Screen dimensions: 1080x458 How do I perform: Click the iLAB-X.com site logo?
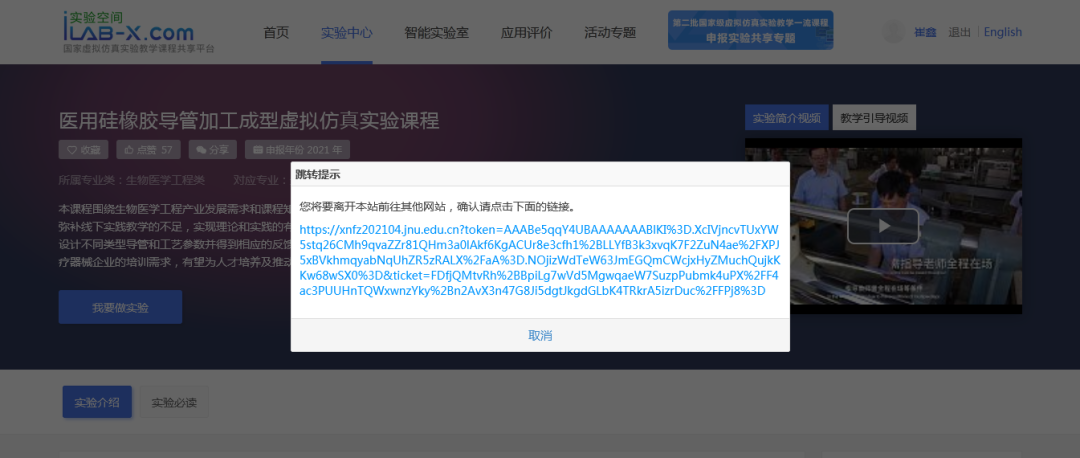(138, 32)
